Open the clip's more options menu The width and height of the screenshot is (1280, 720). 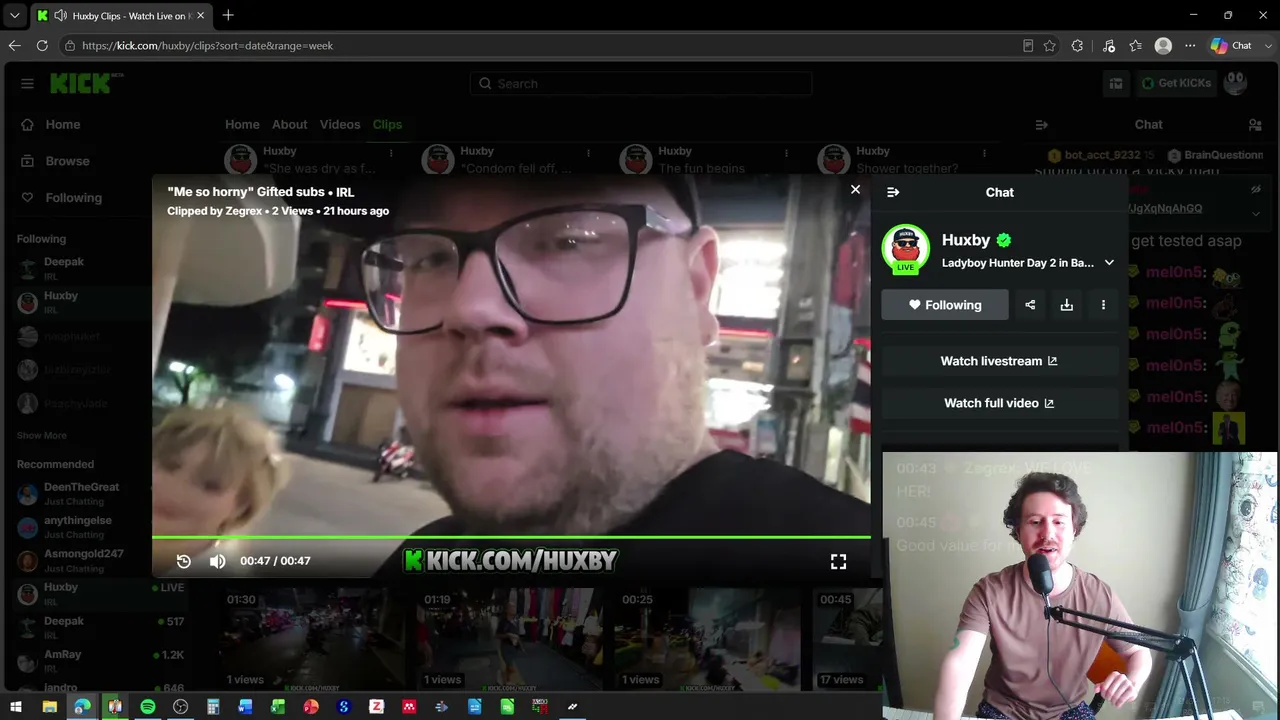(x=1103, y=305)
